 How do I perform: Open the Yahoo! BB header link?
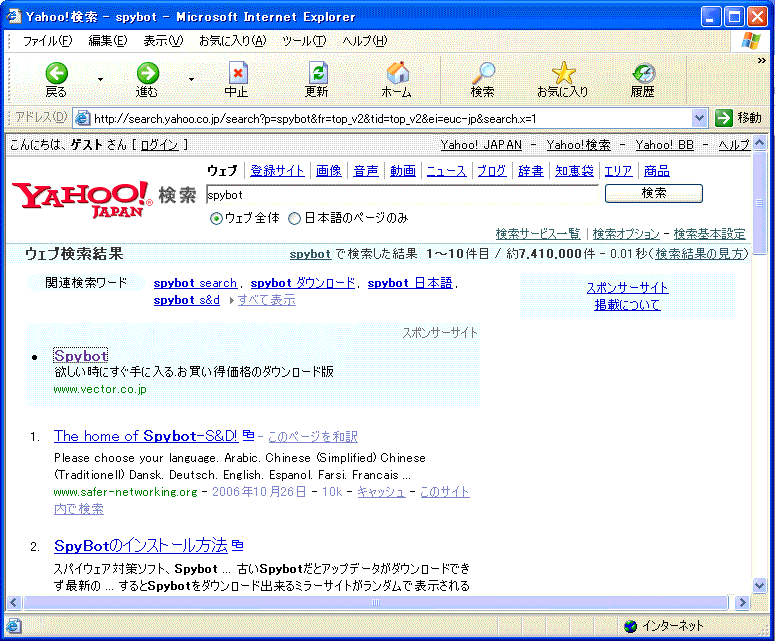pyautogui.click(x=664, y=145)
